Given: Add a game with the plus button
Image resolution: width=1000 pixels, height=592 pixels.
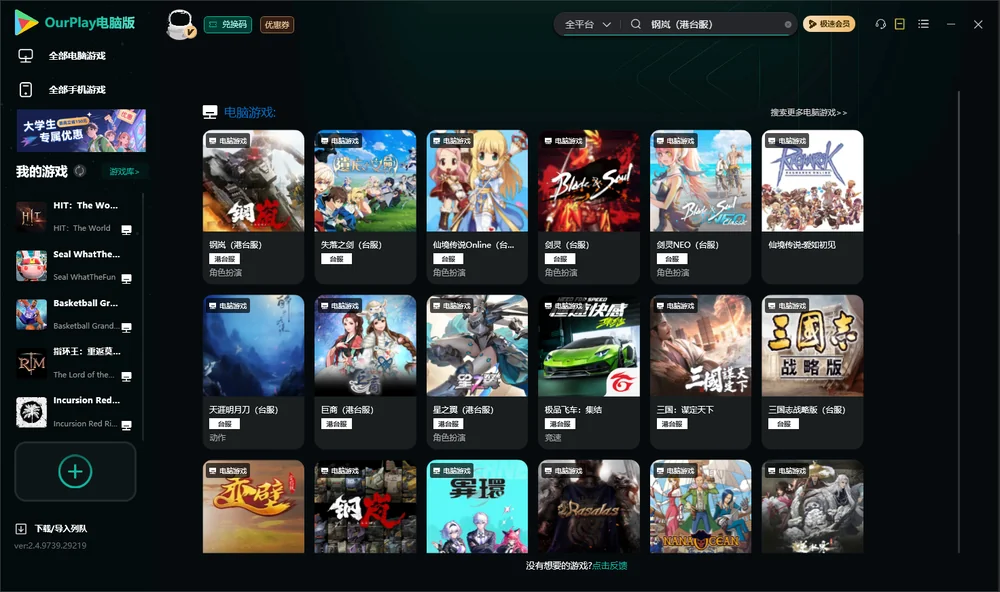Looking at the screenshot, I should tap(75, 471).
